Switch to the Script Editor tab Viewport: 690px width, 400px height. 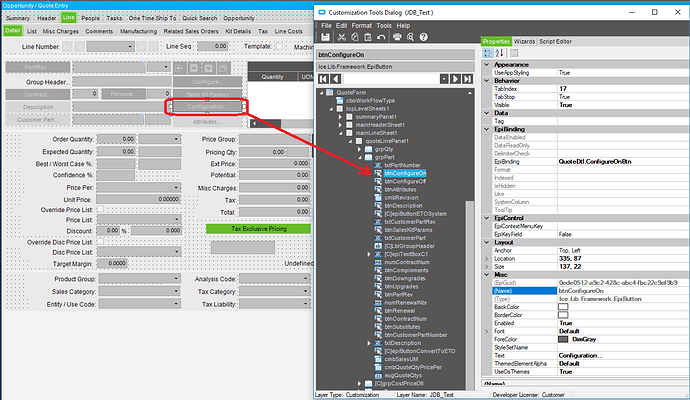point(555,41)
